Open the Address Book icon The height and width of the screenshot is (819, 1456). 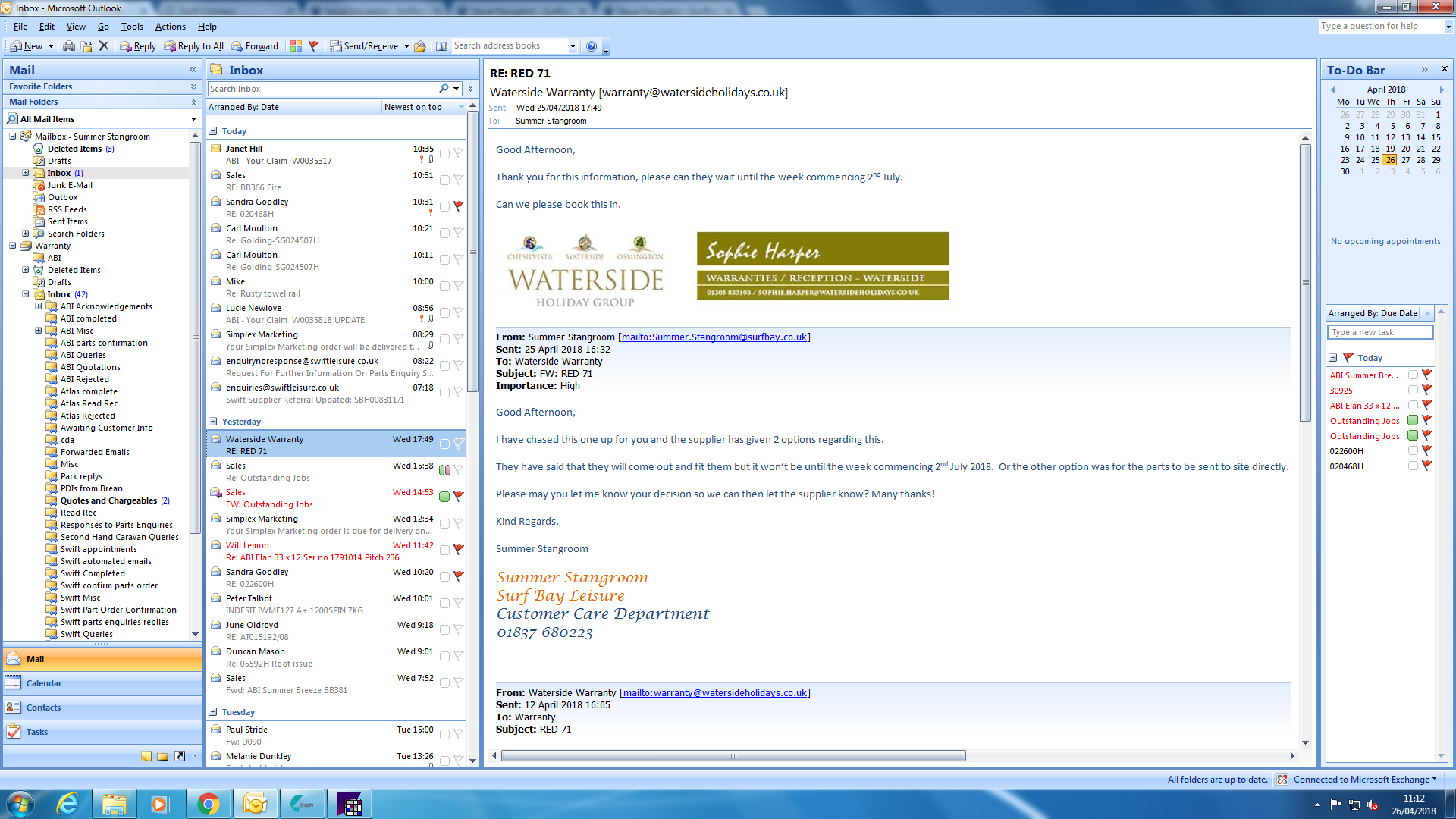[441, 46]
